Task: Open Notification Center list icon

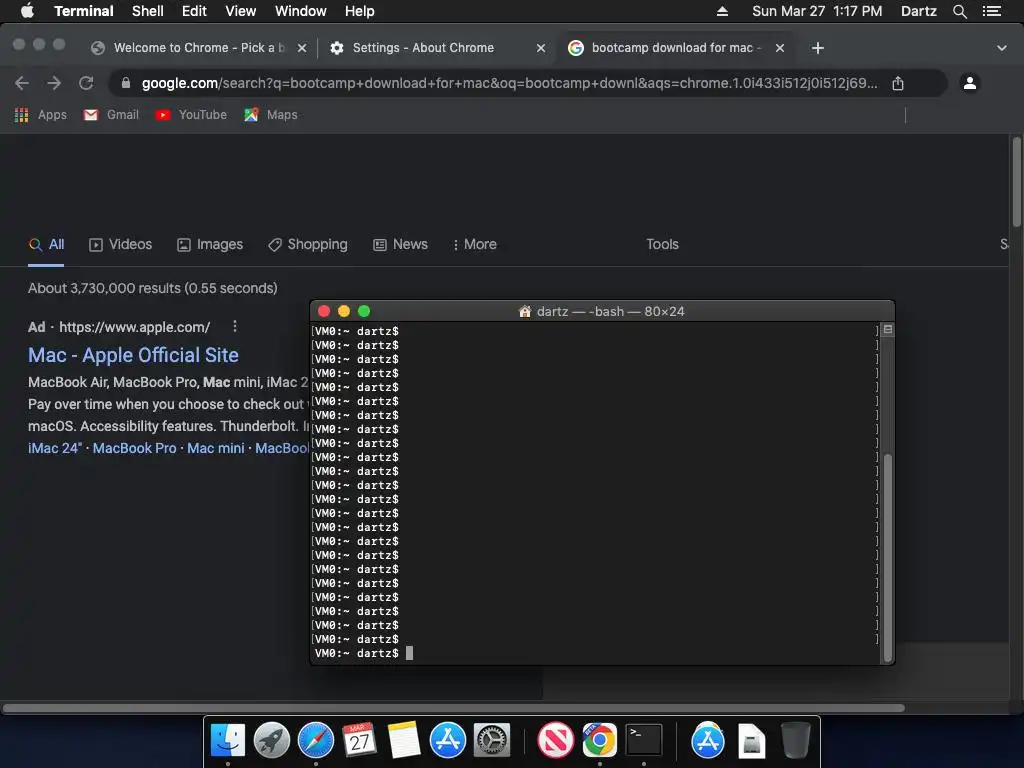Action: 991,11
